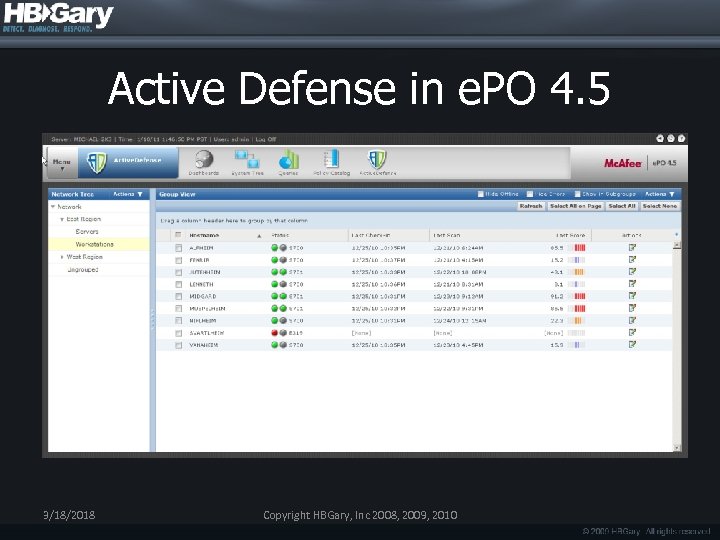This screenshot has height=540, width=720.
Task: Sort by the Last Scan column header
Action: point(447,236)
